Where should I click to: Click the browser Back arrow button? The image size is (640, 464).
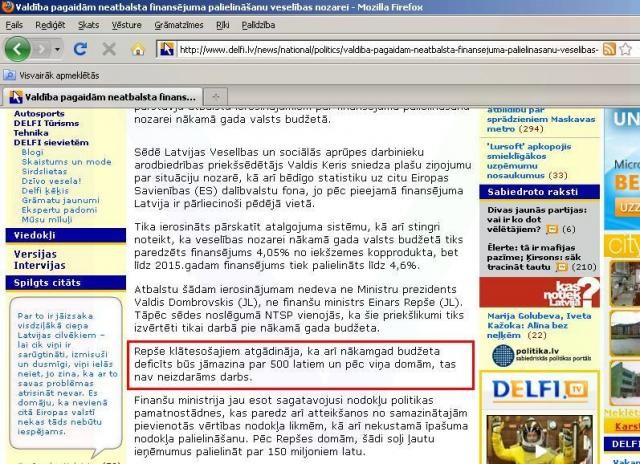(x=19, y=48)
